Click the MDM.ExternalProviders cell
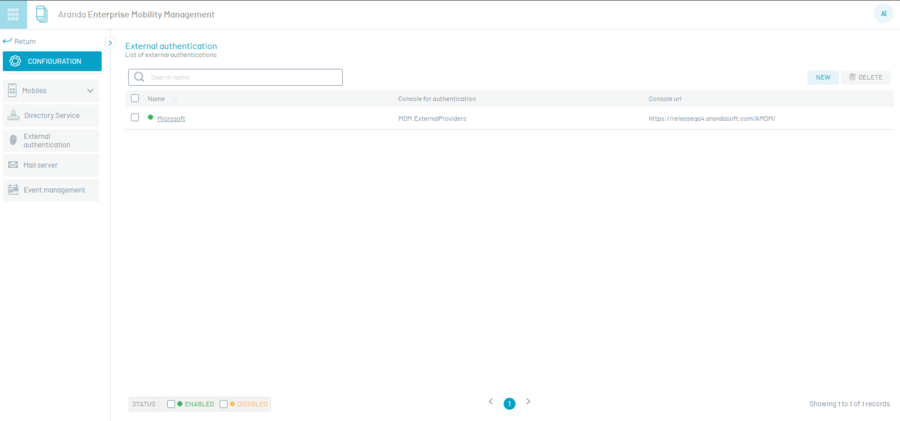This screenshot has width=900, height=421. click(432, 118)
